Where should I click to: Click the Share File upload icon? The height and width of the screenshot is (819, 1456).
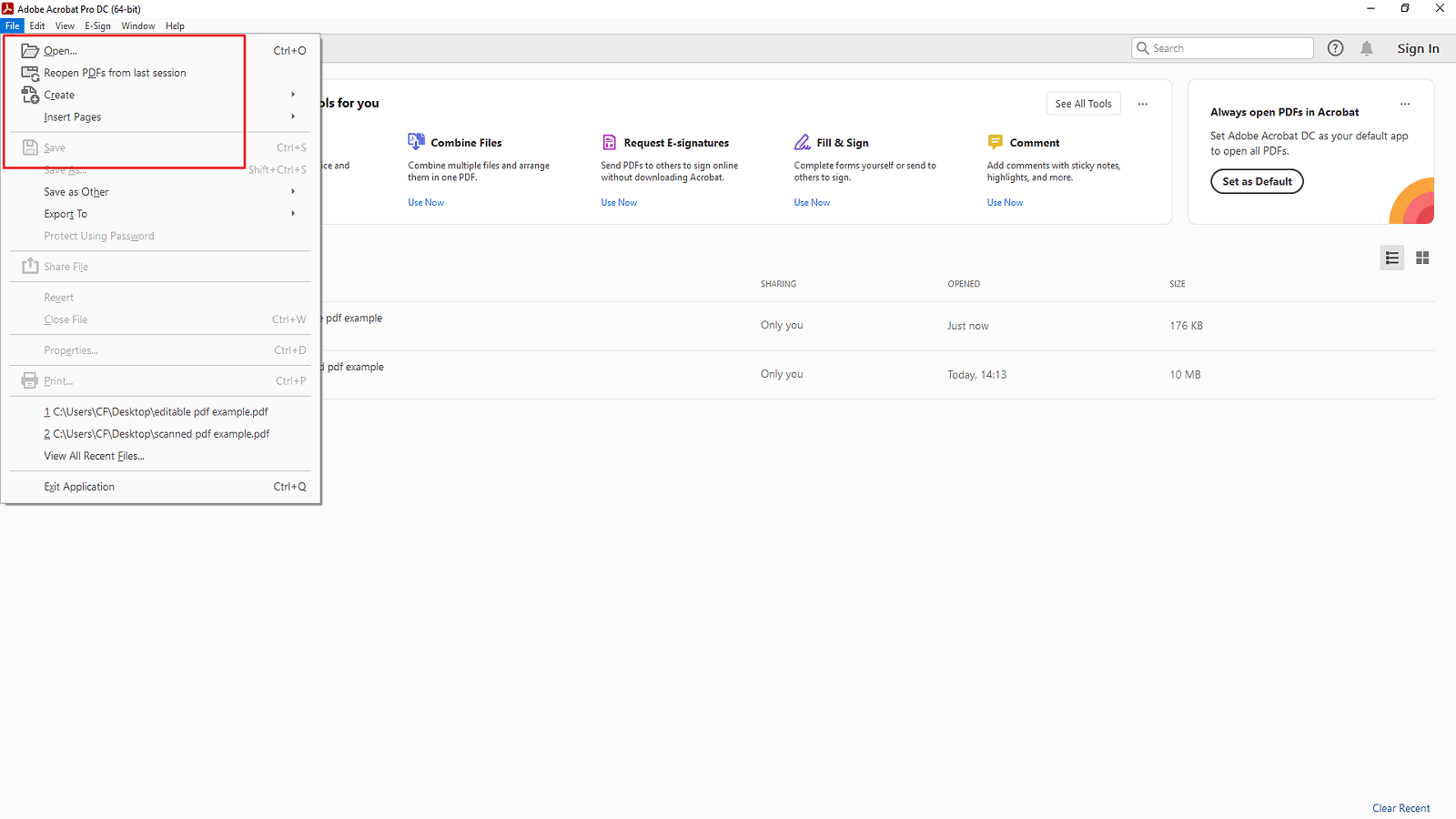click(x=30, y=266)
